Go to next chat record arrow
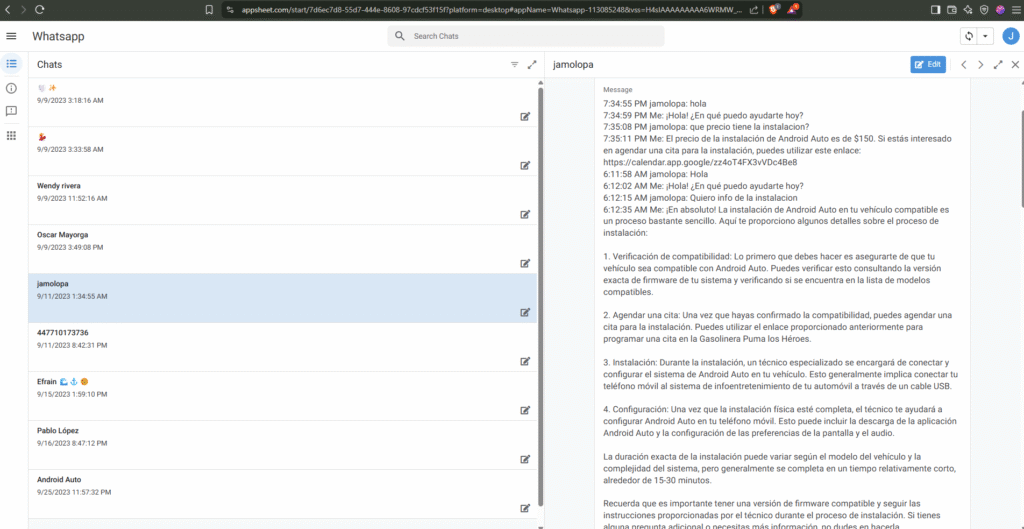 [980, 65]
